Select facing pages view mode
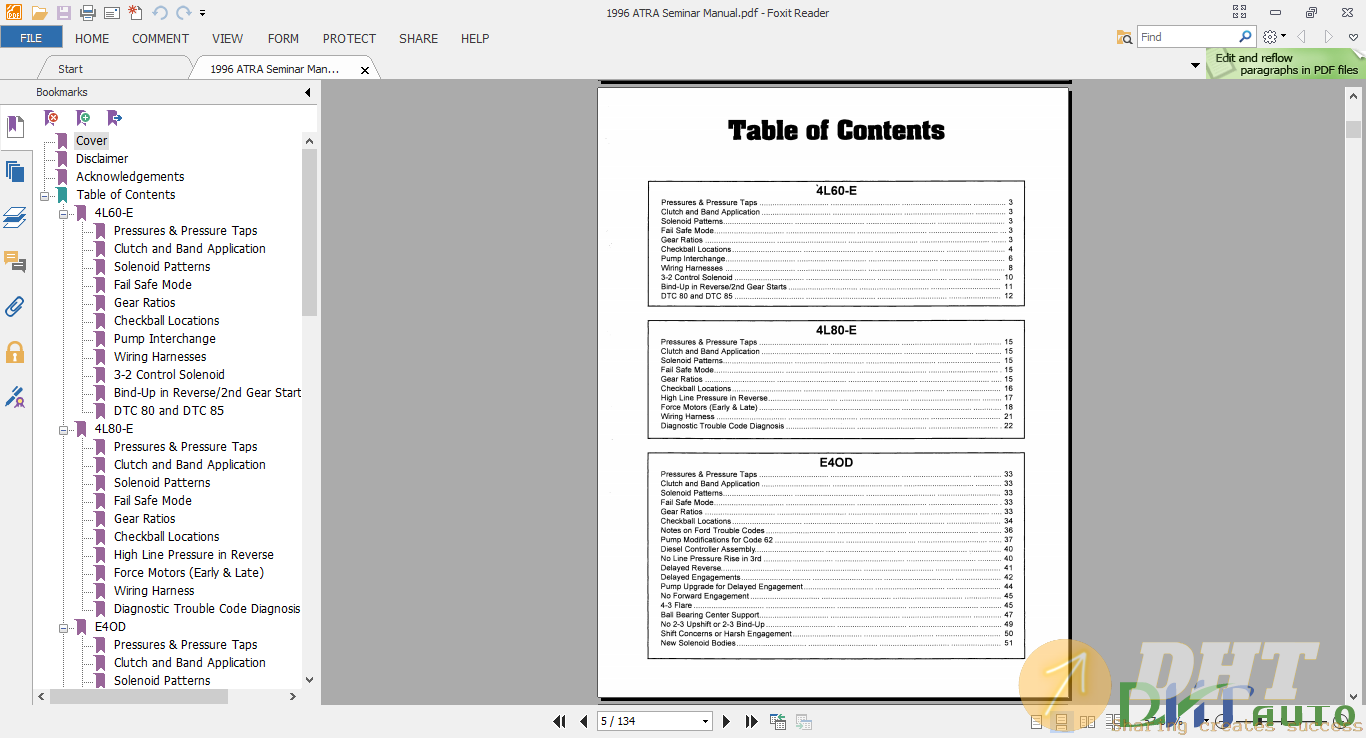The height and width of the screenshot is (738, 1366). point(1087,721)
